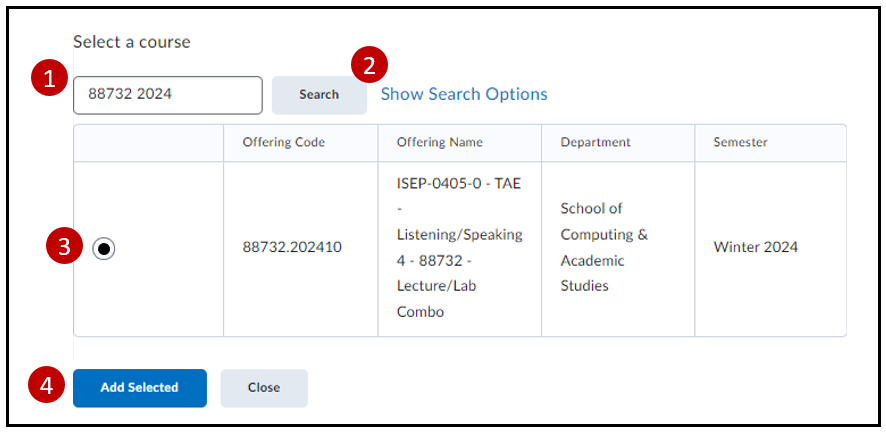This screenshot has height=434, width=886.
Task: Select the radio button for course 88732.202410
Action: tap(104, 249)
